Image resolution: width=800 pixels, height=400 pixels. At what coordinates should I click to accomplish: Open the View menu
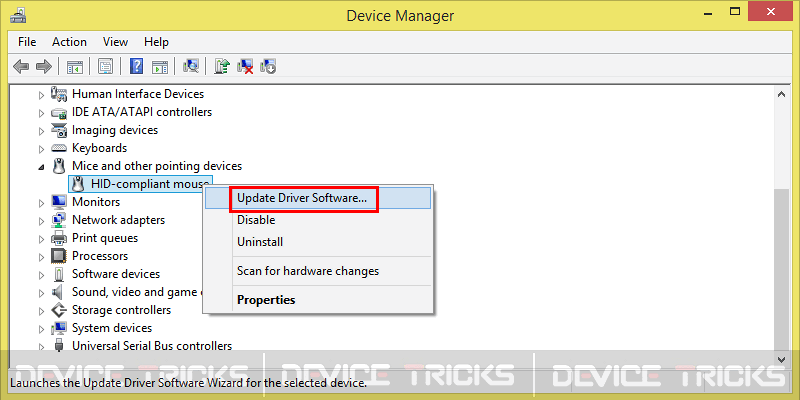pos(115,42)
